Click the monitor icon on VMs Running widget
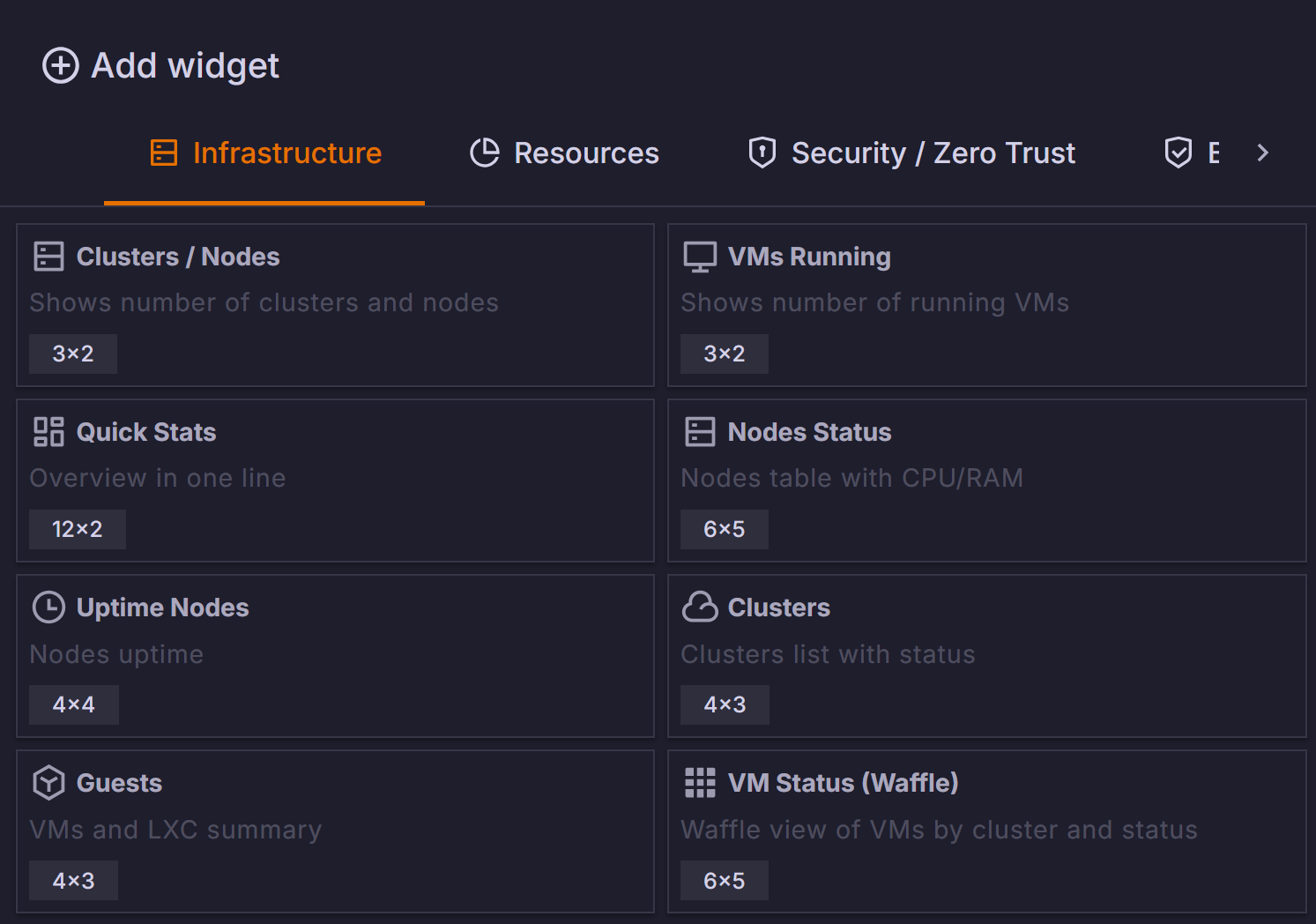The image size is (1316, 924). (699, 257)
